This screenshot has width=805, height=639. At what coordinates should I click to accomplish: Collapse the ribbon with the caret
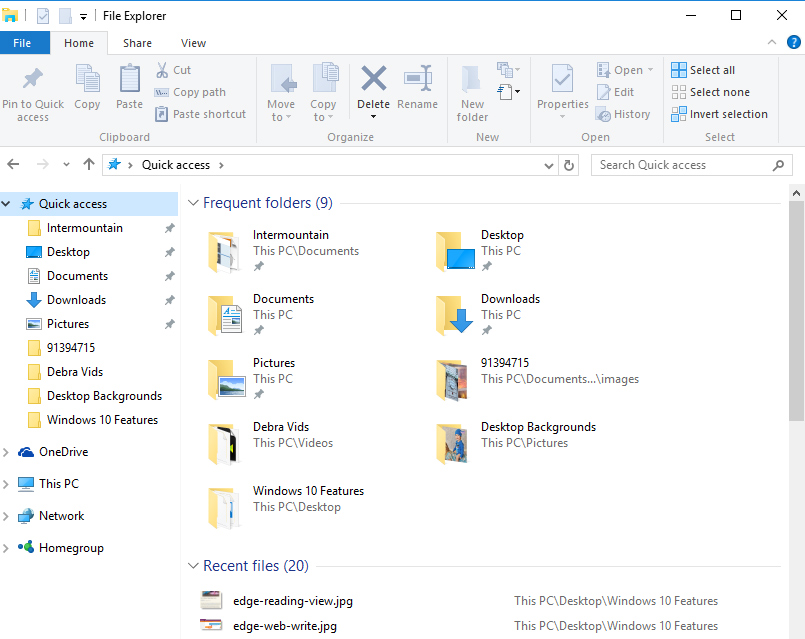[x=771, y=43]
